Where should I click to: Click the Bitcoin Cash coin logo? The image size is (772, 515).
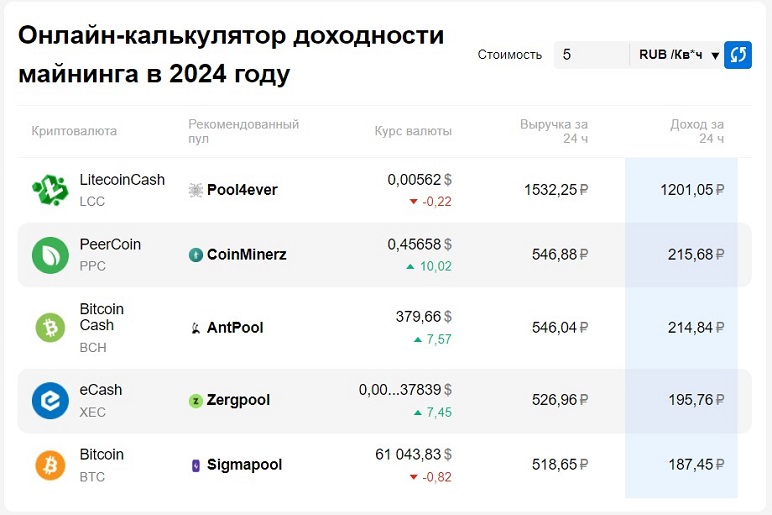pyautogui.click(x=49, y=327)
